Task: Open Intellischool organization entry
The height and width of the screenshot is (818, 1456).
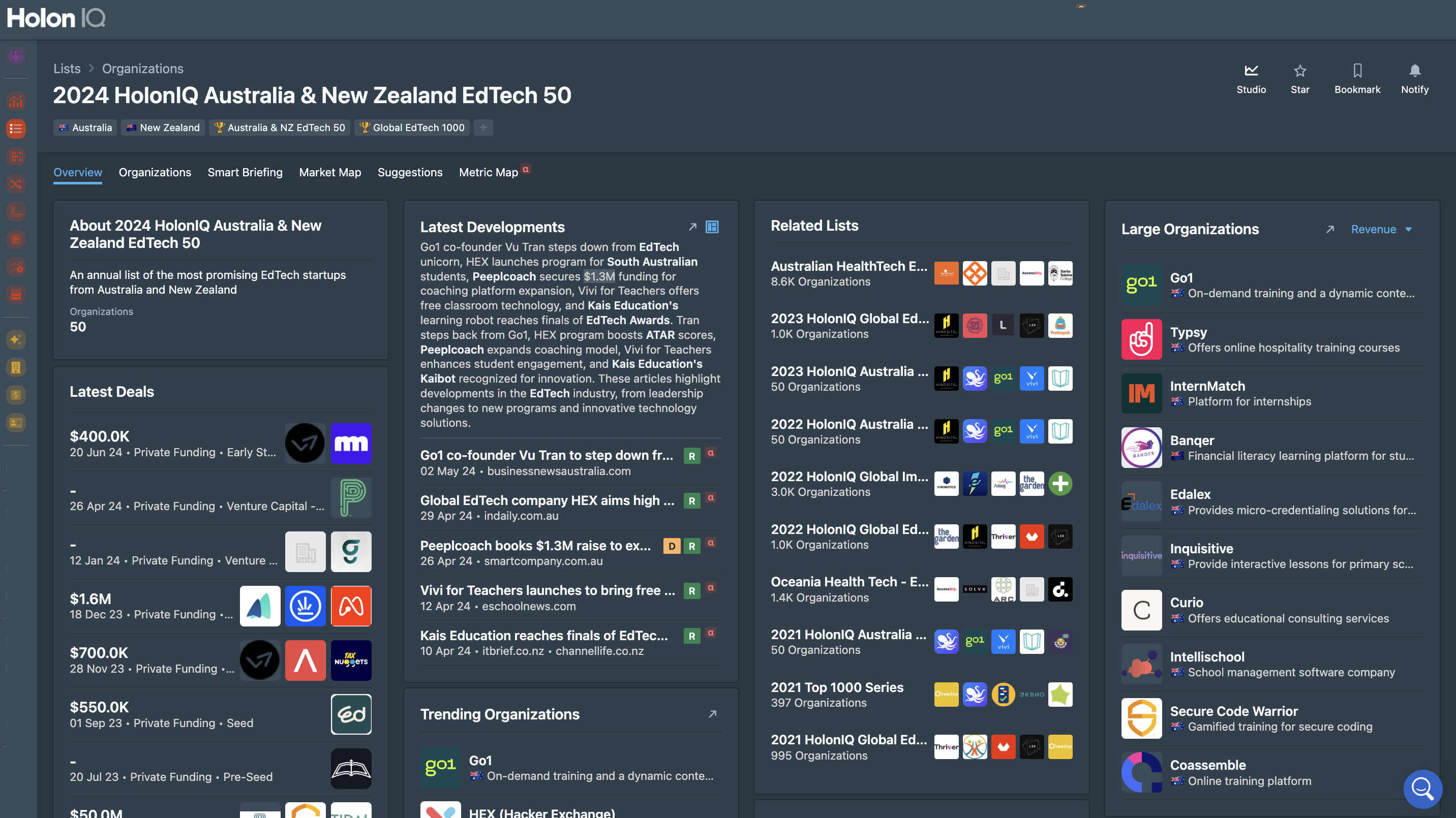Action: (1272, 665)
